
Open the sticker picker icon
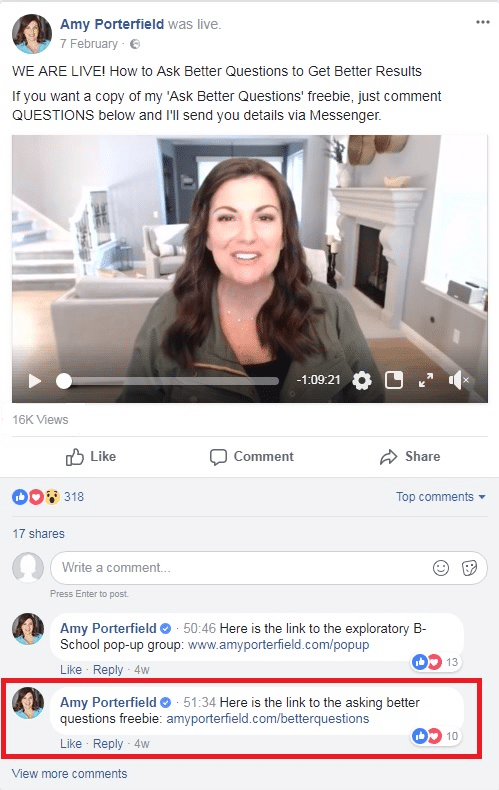click(x=469, y=568)
